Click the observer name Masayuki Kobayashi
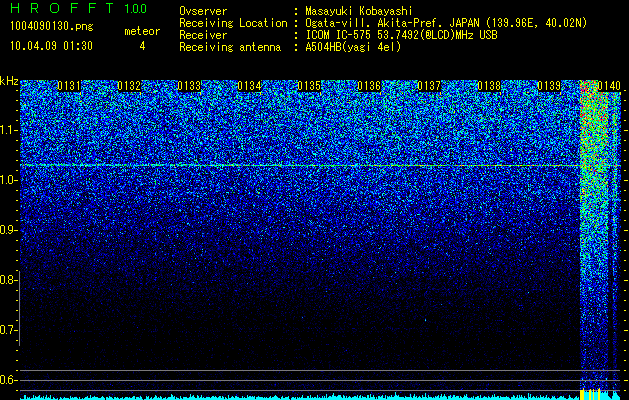The image size is (629, 400). coord(359,11)
